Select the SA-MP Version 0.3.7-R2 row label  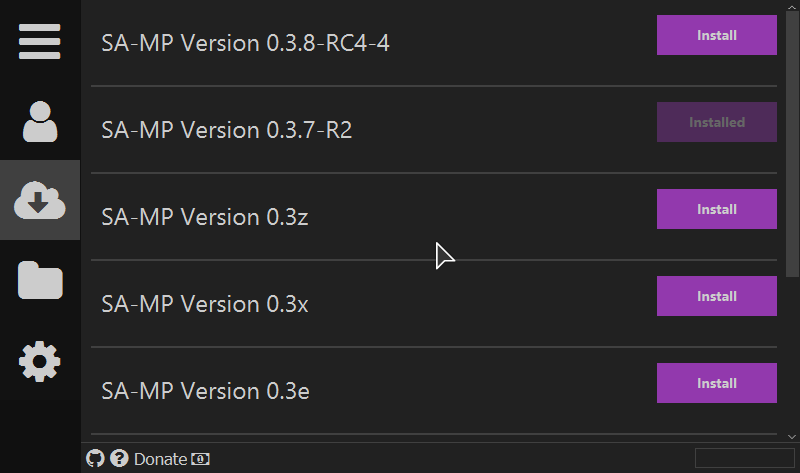227,130
